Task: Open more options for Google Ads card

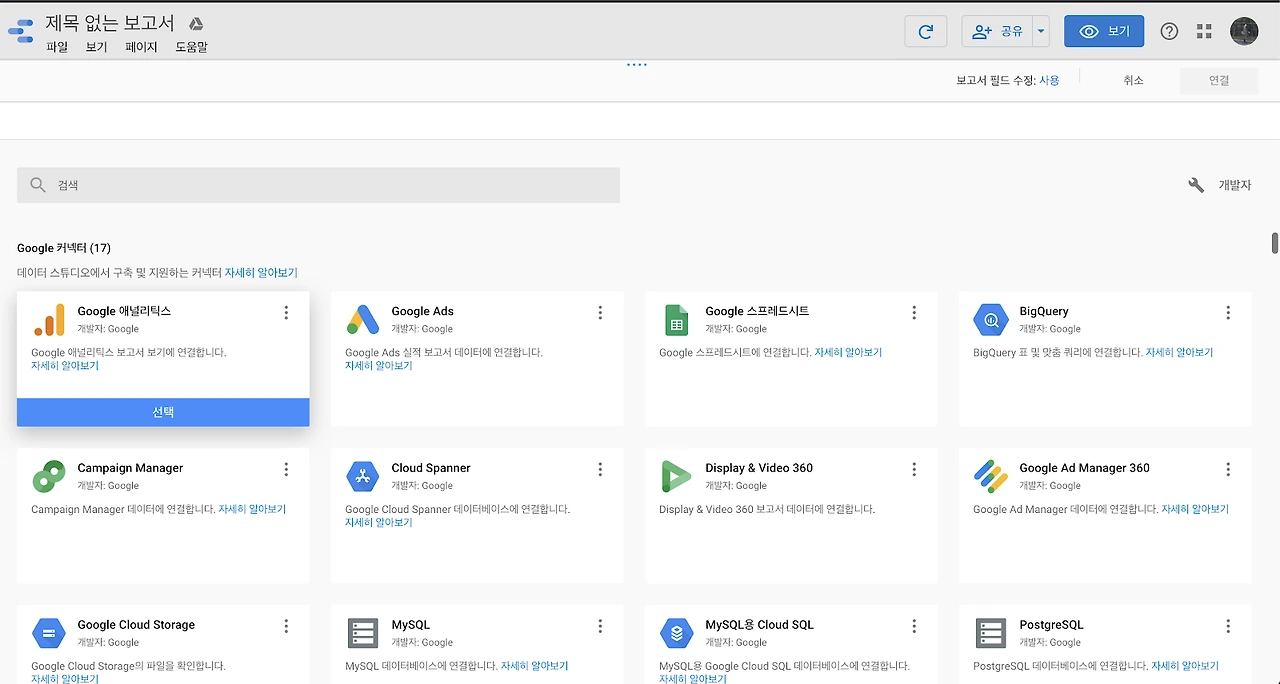Action: click(x=600, y=313)
